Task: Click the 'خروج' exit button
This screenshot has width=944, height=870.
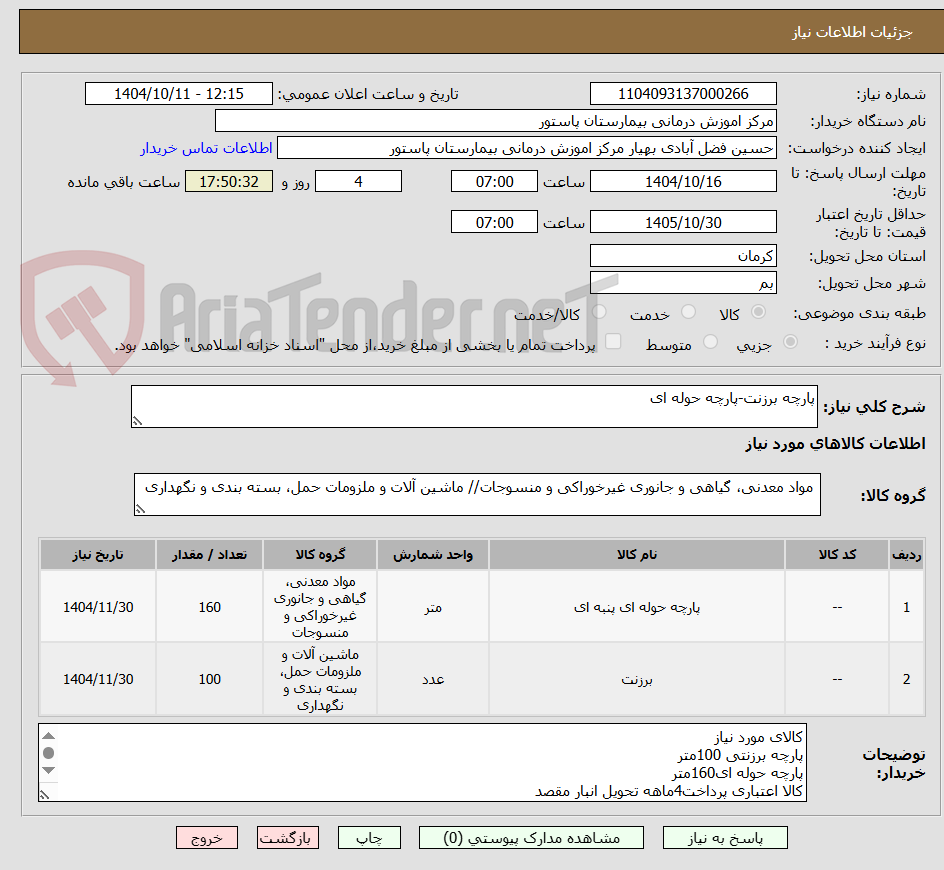Action: click(x=206, y=837)
